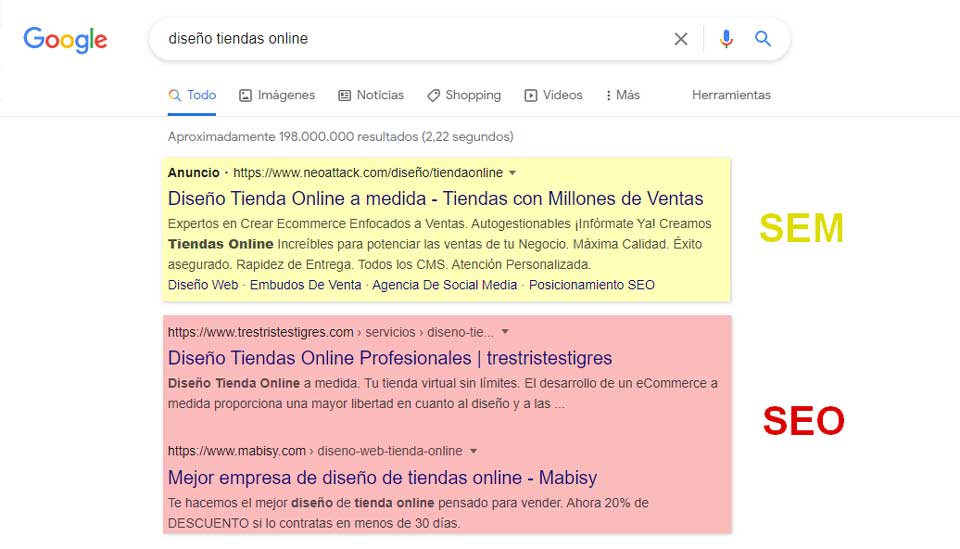Image resolution: width=960 pixels, height=549 pixels.
Task: Visit the 'Agencia De Social Media' sitelink
Action: tap(444, 285)
